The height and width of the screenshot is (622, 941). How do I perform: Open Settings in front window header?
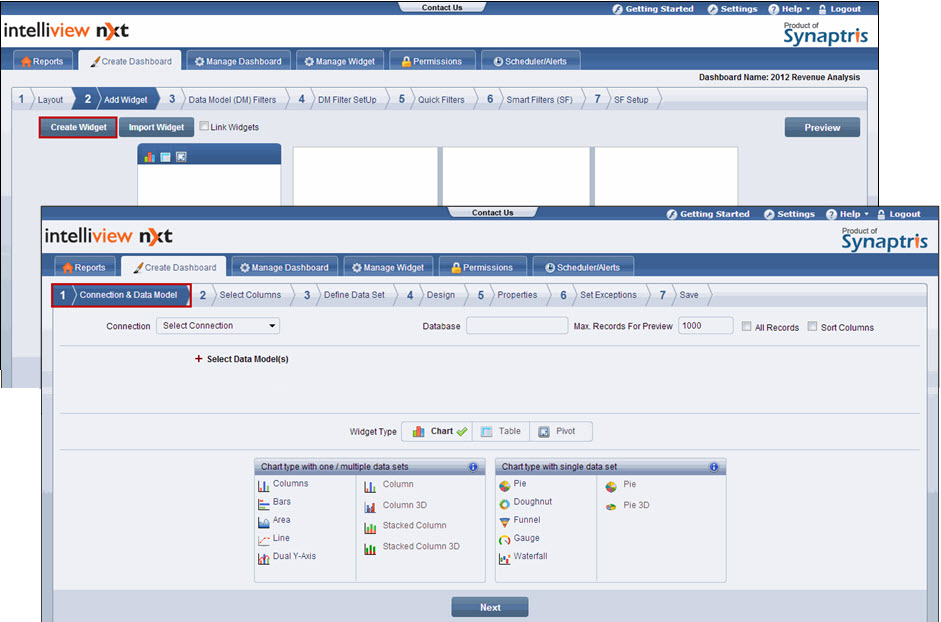pos(789,214)
